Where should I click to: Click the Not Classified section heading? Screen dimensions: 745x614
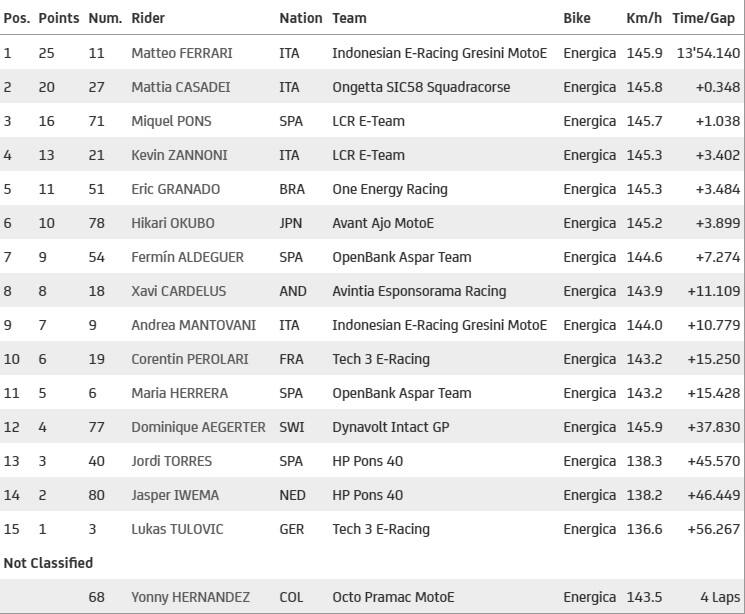(48, 563)
